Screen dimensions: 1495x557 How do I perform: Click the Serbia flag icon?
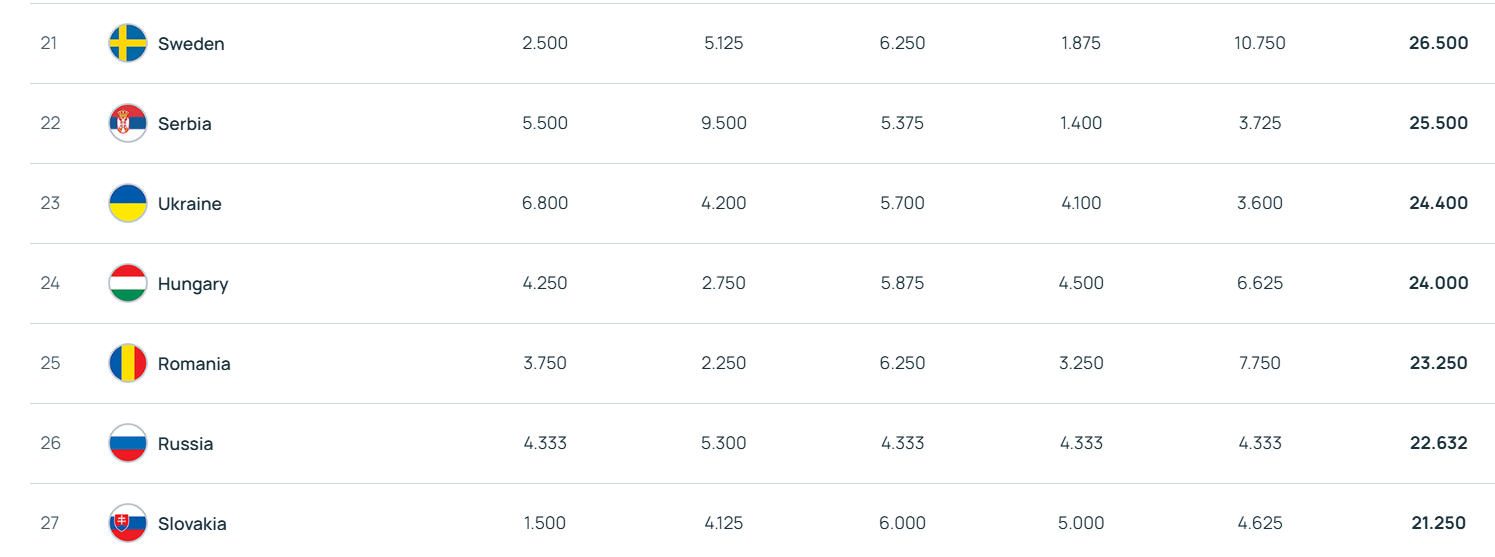tap(128, 123)
